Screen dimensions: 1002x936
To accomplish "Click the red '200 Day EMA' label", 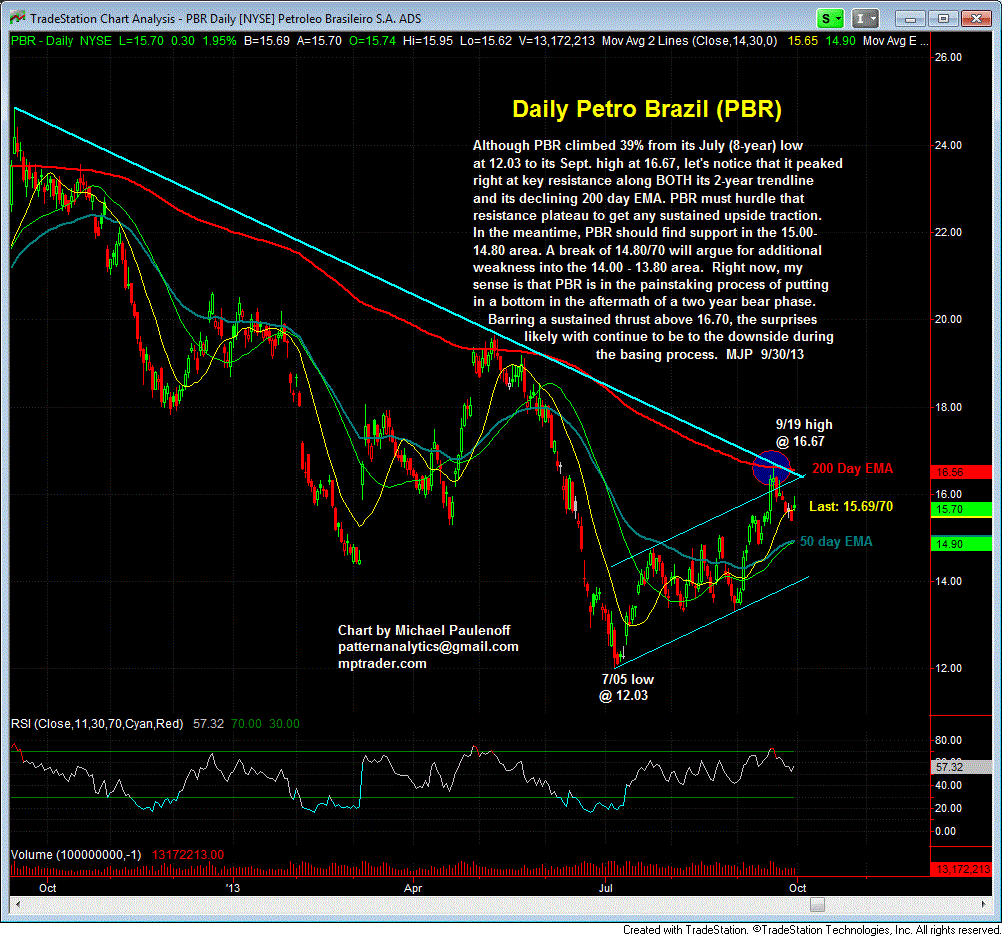I will coord(852,468).
